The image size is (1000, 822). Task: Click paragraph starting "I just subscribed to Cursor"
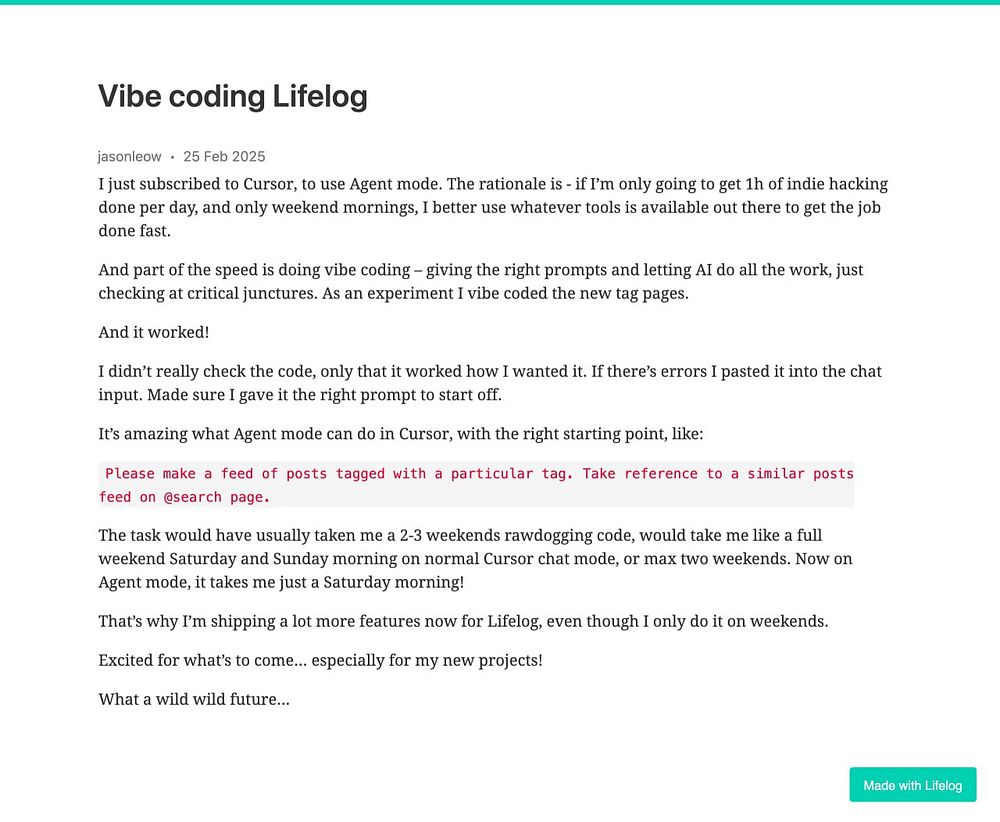click(493, 207)
